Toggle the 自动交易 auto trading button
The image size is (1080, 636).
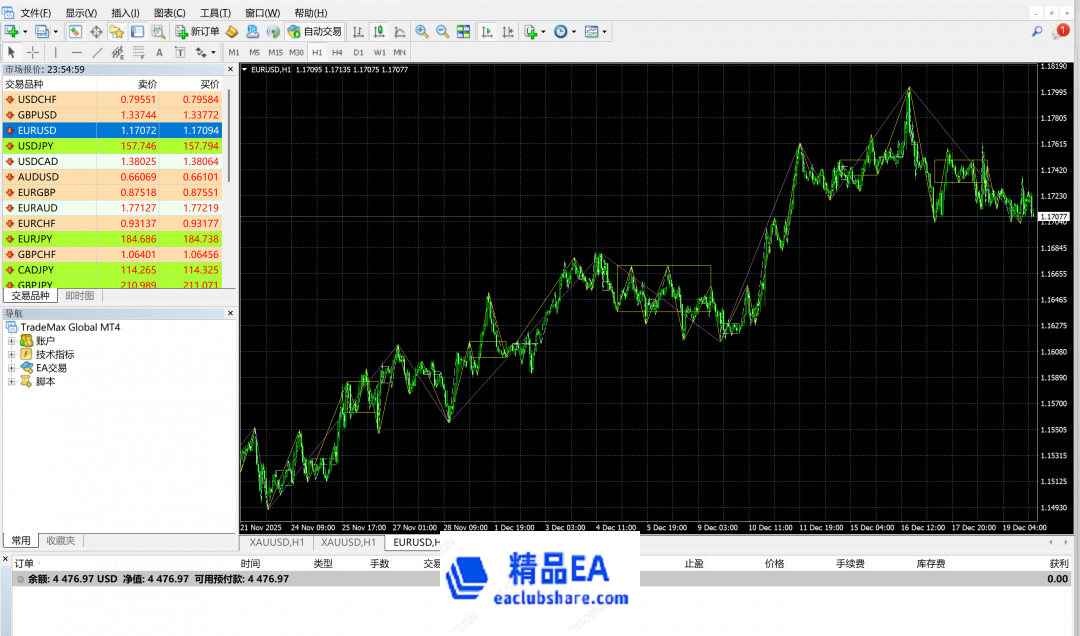[314, 32]
